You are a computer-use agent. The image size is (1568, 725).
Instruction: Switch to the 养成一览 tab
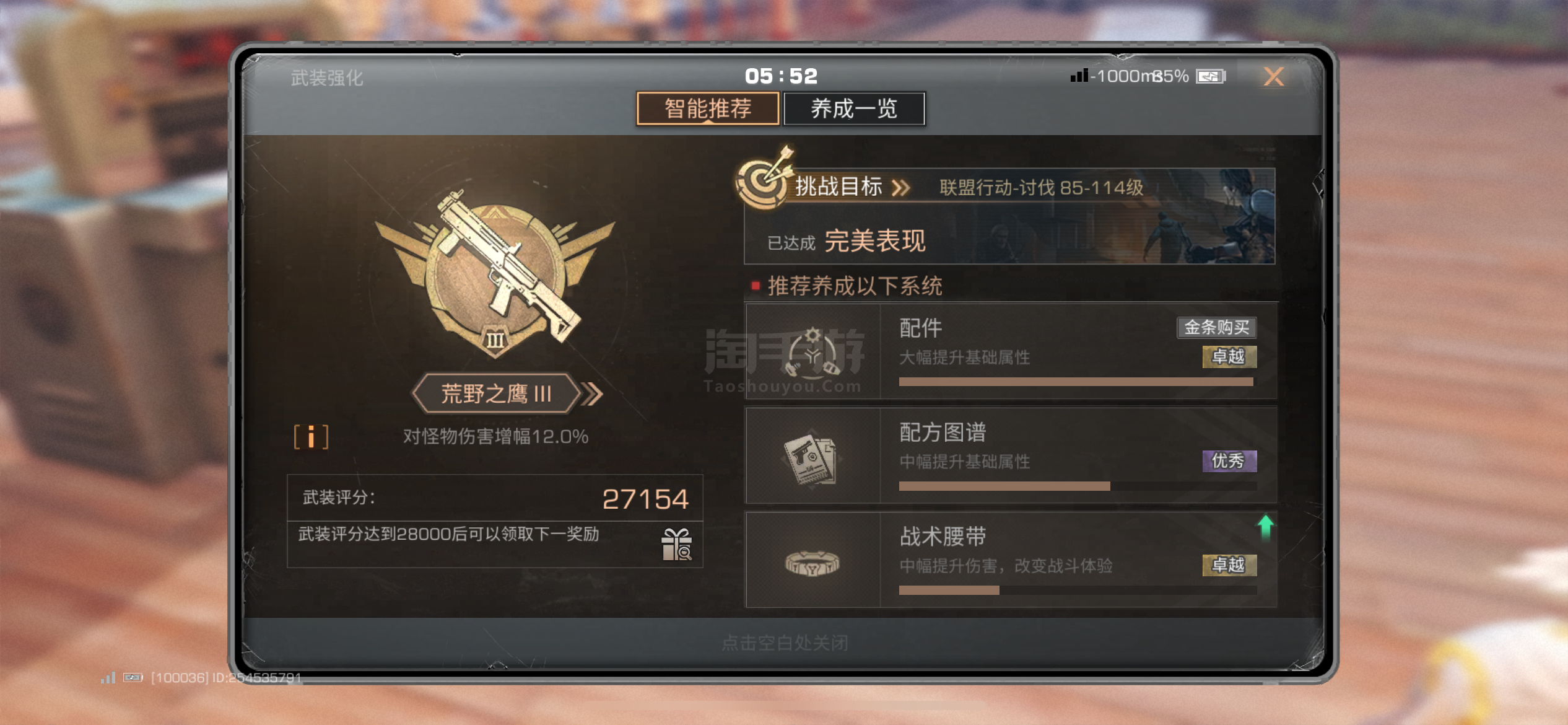coord(854,108)
